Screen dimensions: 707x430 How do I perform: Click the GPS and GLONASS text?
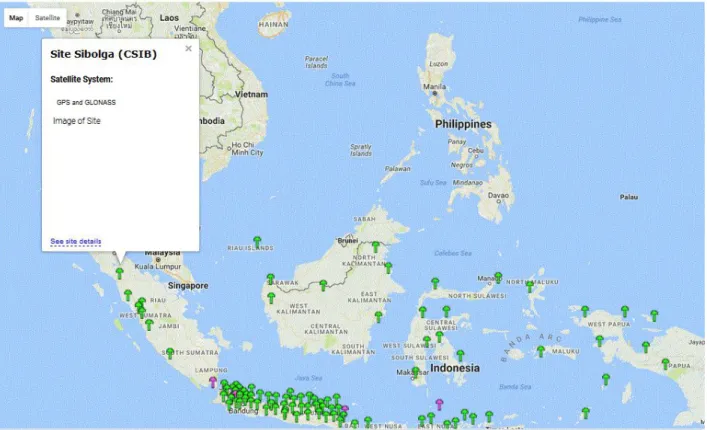coord(86,103)
